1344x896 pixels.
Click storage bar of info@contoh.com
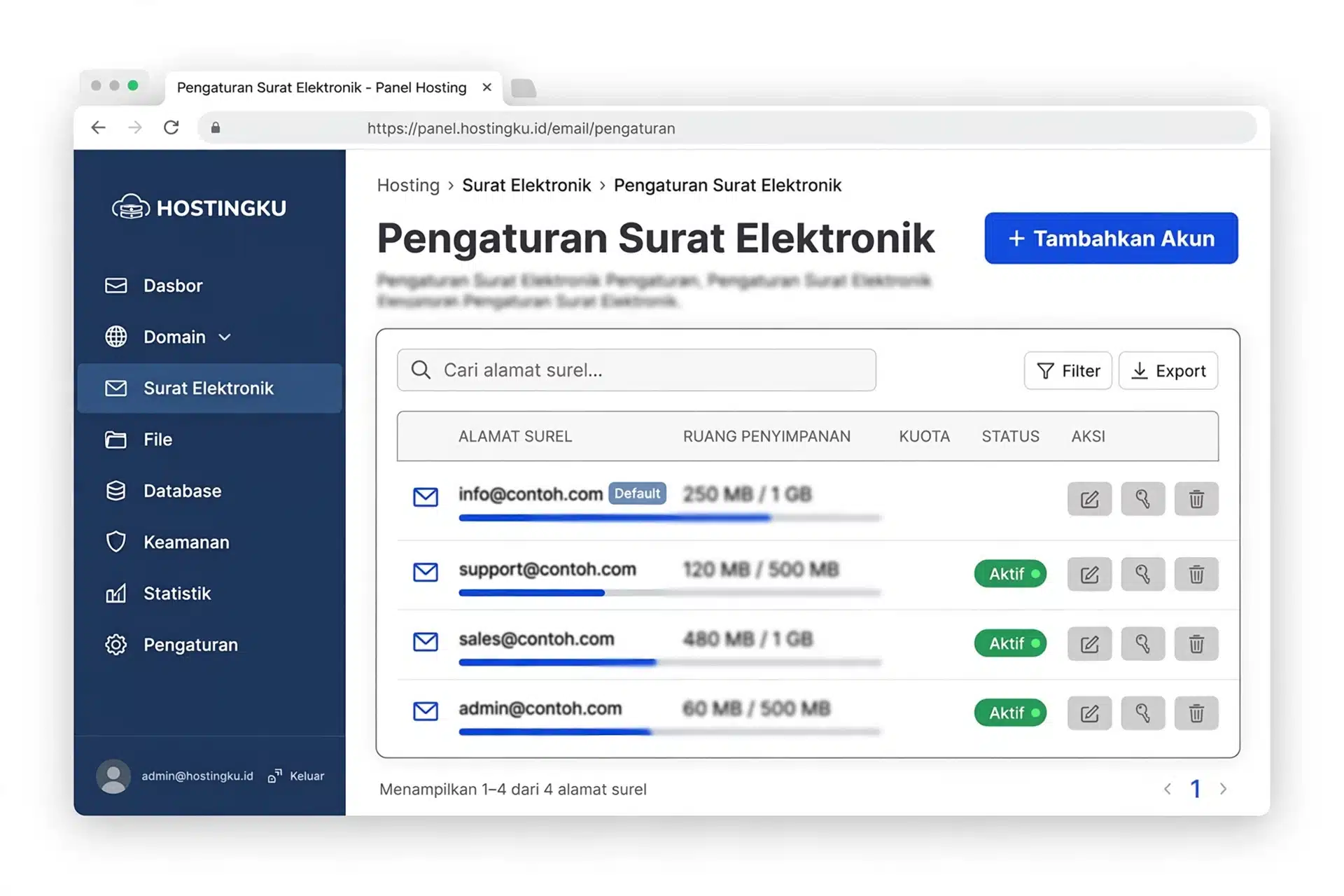(x=670, y=518)
